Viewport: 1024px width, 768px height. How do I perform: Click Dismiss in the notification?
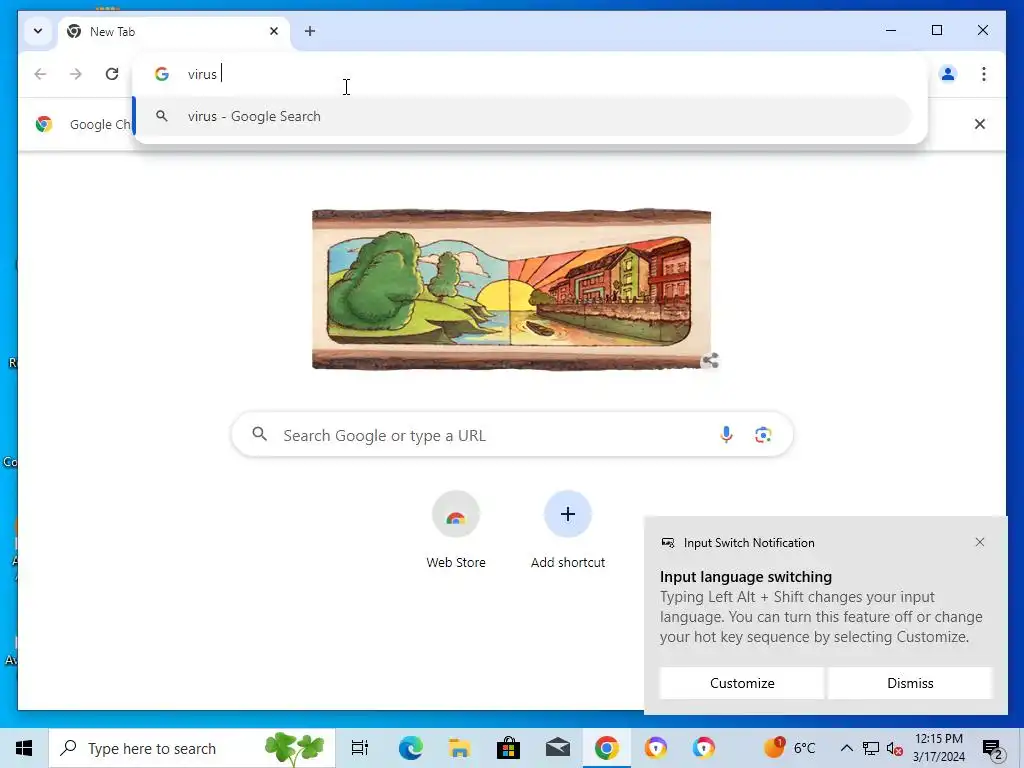click(910, 683)
